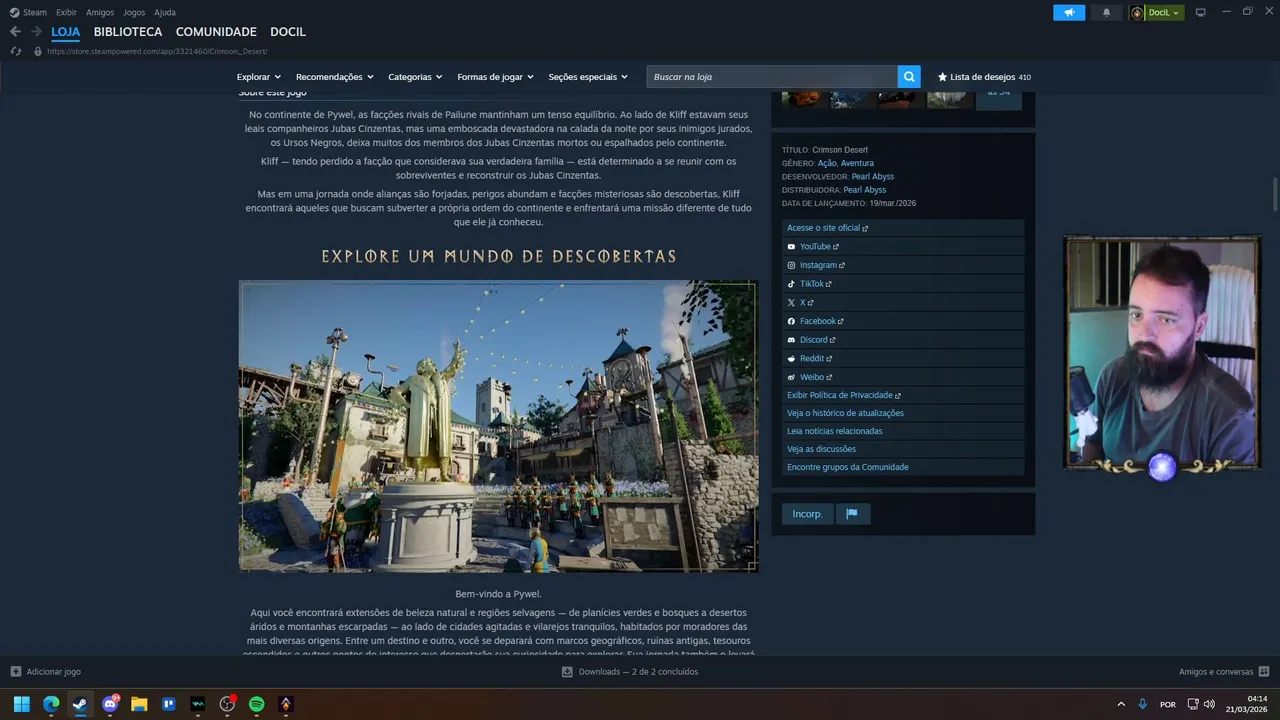Switch to the DOCIL profile tab

[288, 32]
